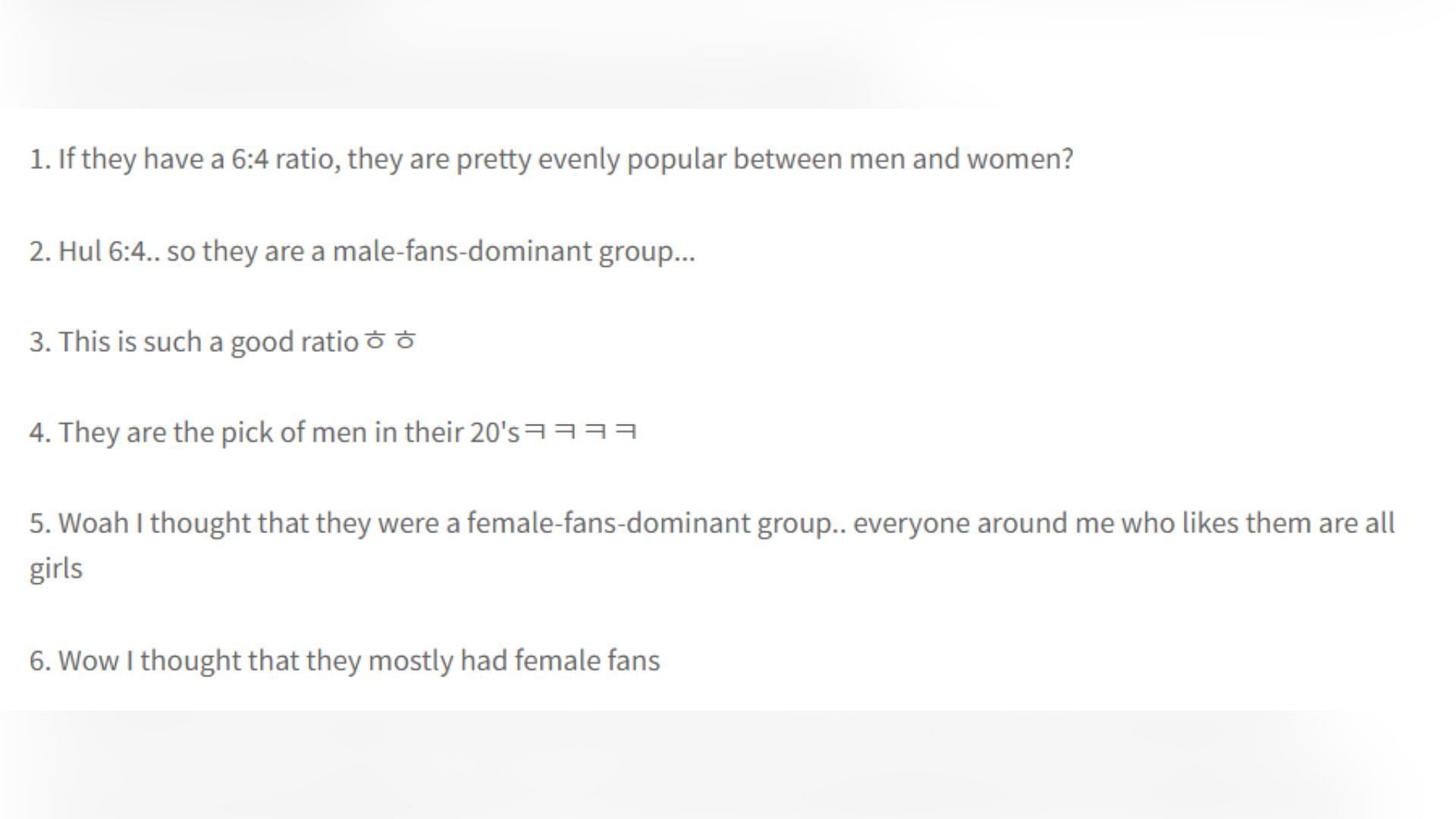Click the number '6.' before 'Wow'
Screen dimensions: 1456x819
coord(40,661)
